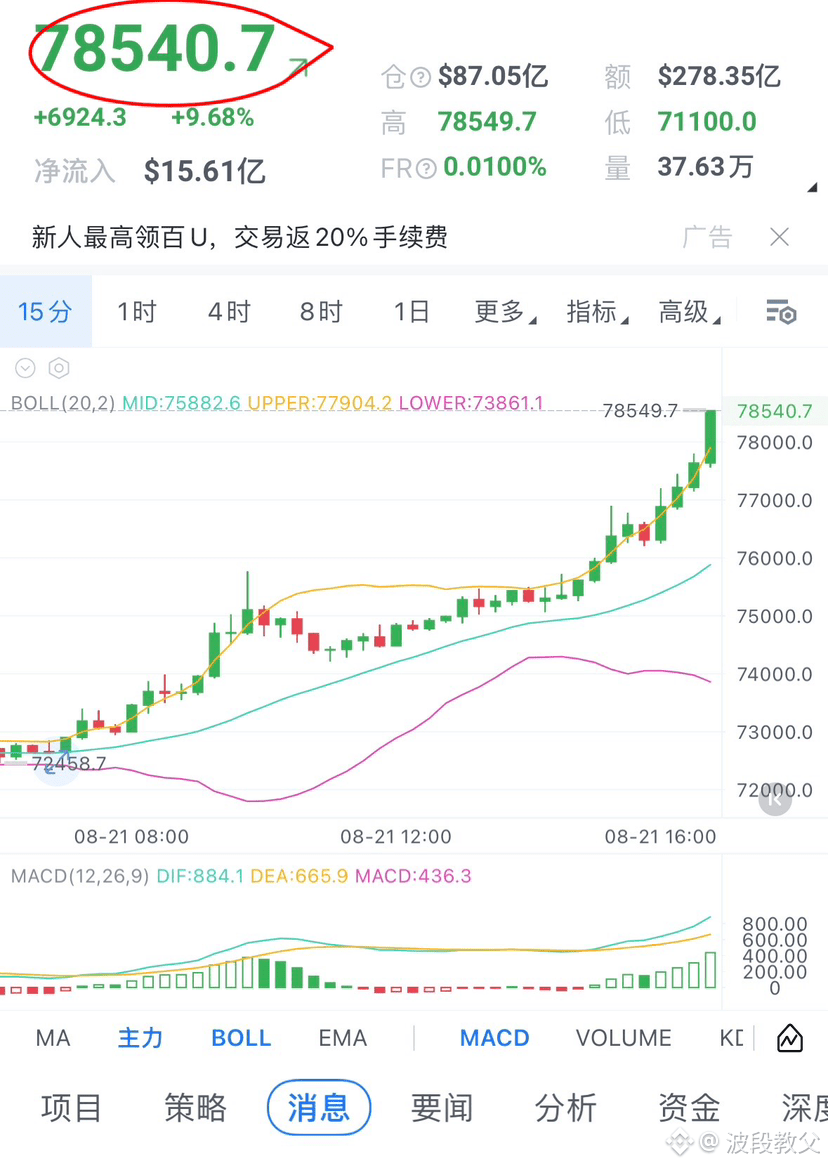
Task: Expand stats panel corner triangle
Action: point(812,187)
